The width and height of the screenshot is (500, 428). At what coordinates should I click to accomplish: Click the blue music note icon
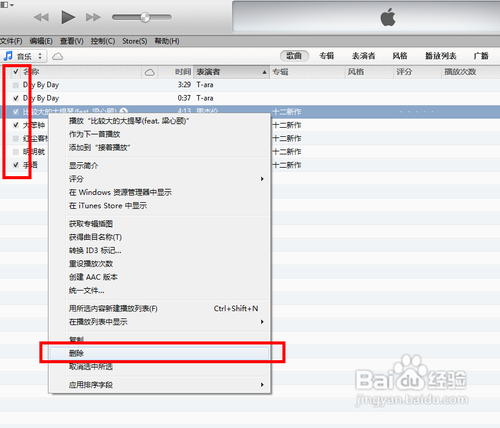pos(8,56)
